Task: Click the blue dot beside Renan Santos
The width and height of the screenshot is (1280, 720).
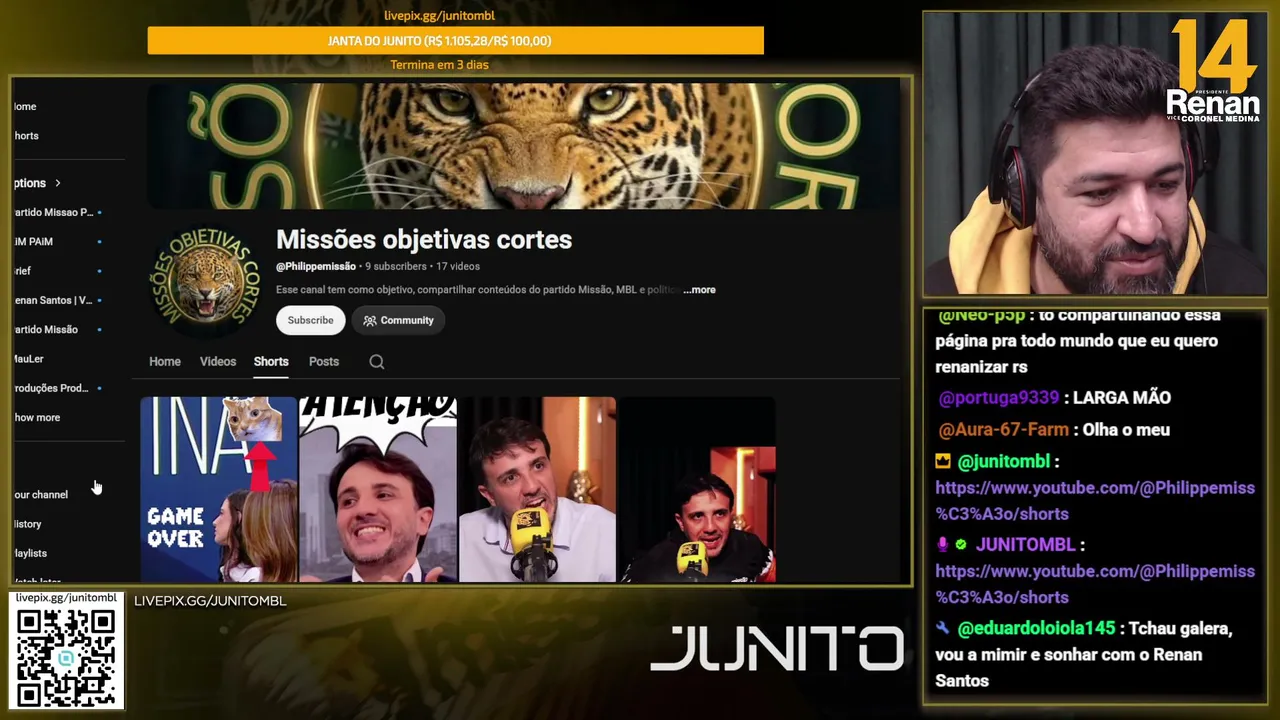Action: (x=99, y=300)
